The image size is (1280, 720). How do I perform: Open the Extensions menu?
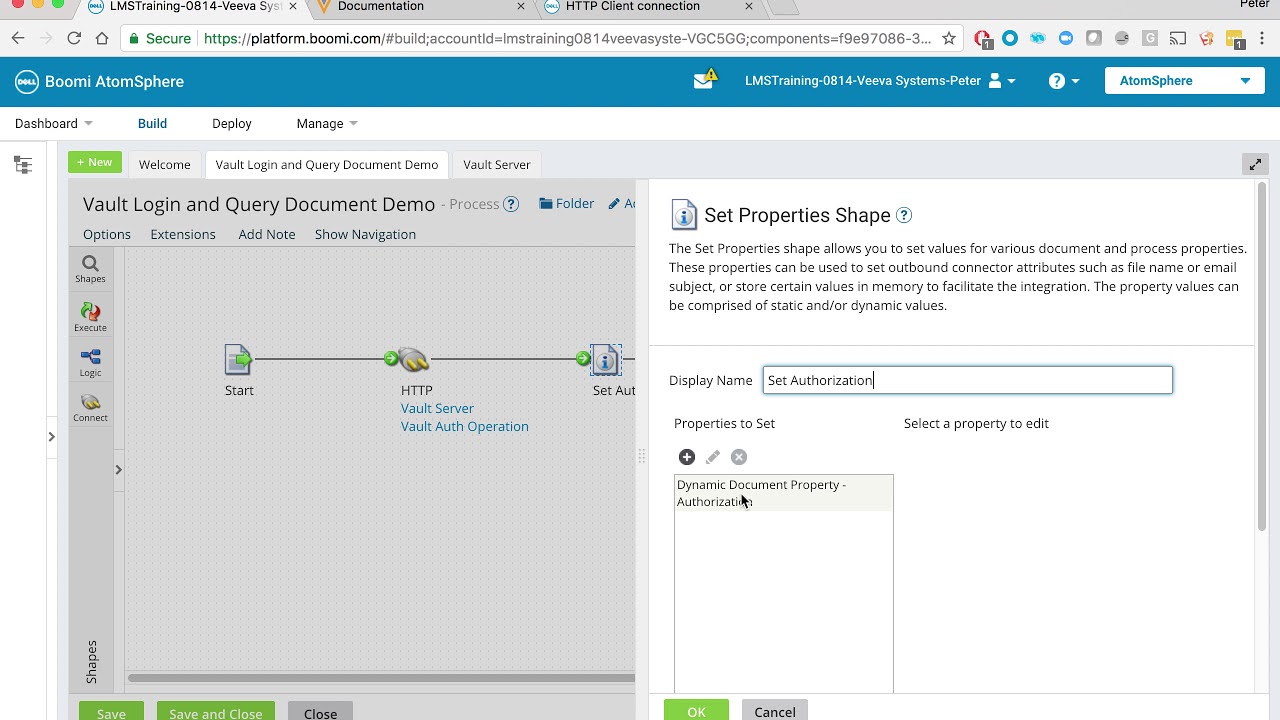[x=183, y=234]
